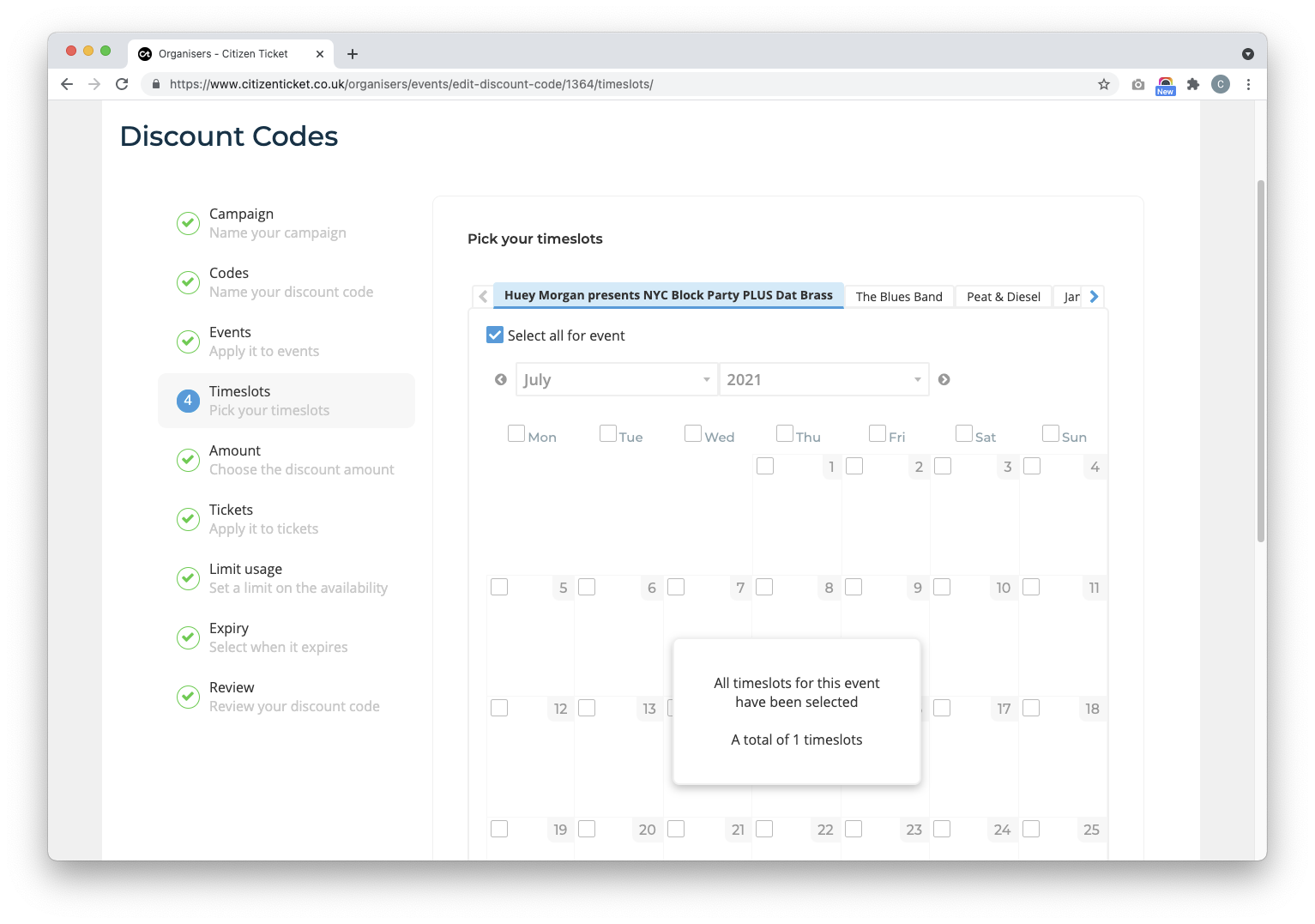This screenshot has height=924, width=1315.
Task: Bookmark this page with the star icon
Action: click(x=1104, y=84)
